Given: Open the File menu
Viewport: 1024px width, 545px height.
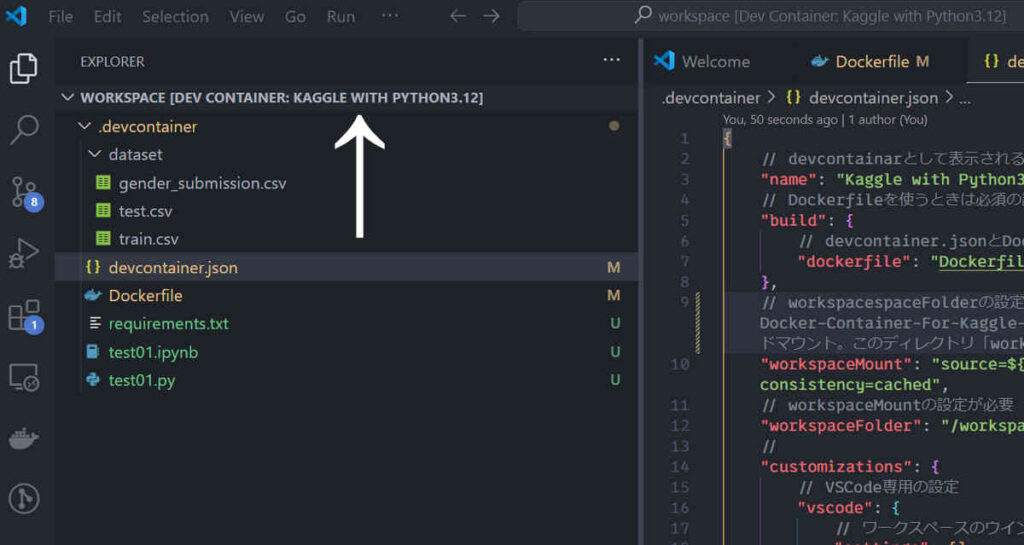Looking at the screenshot, I should click(60, 17).
